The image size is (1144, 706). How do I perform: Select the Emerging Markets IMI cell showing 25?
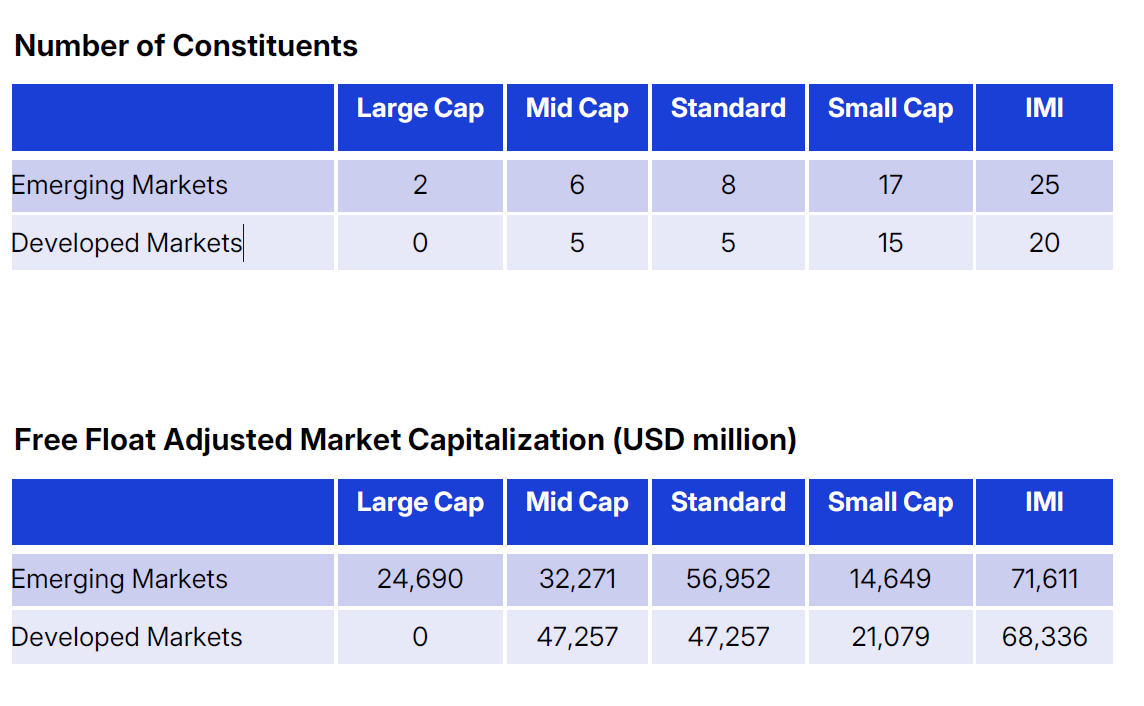[x=1044, y=186]
